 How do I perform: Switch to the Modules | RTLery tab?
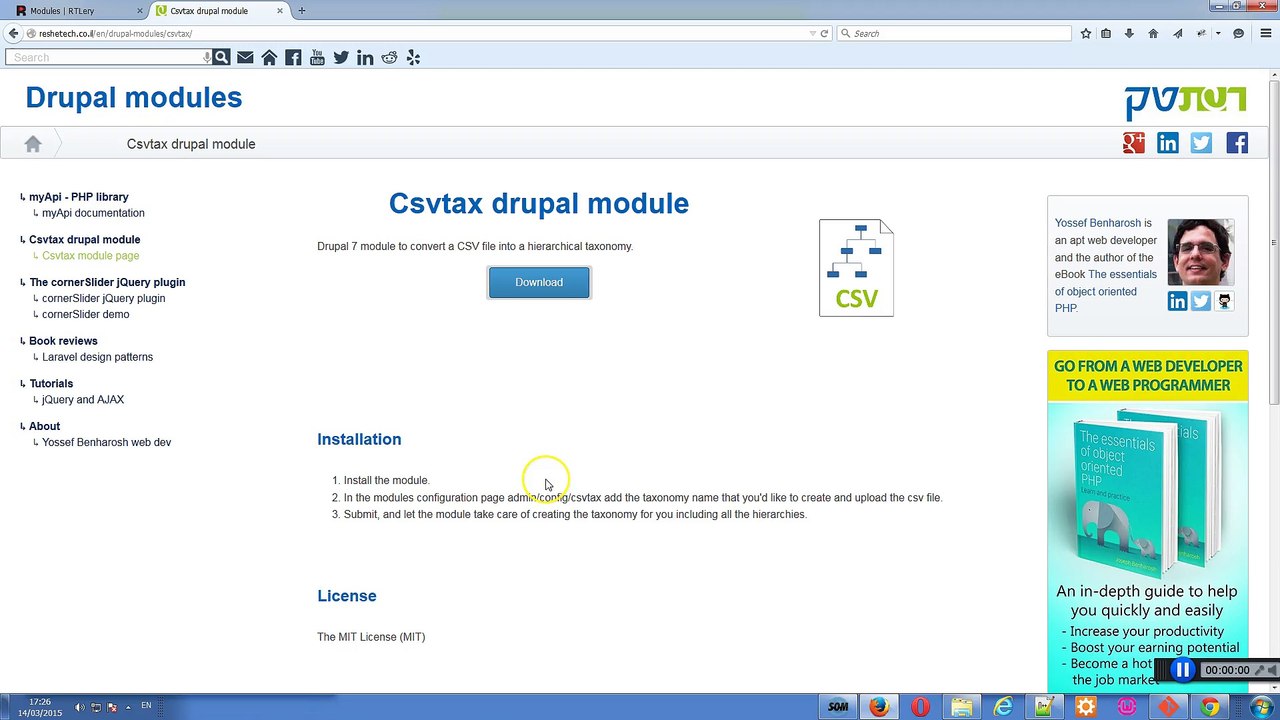point(74,11)
